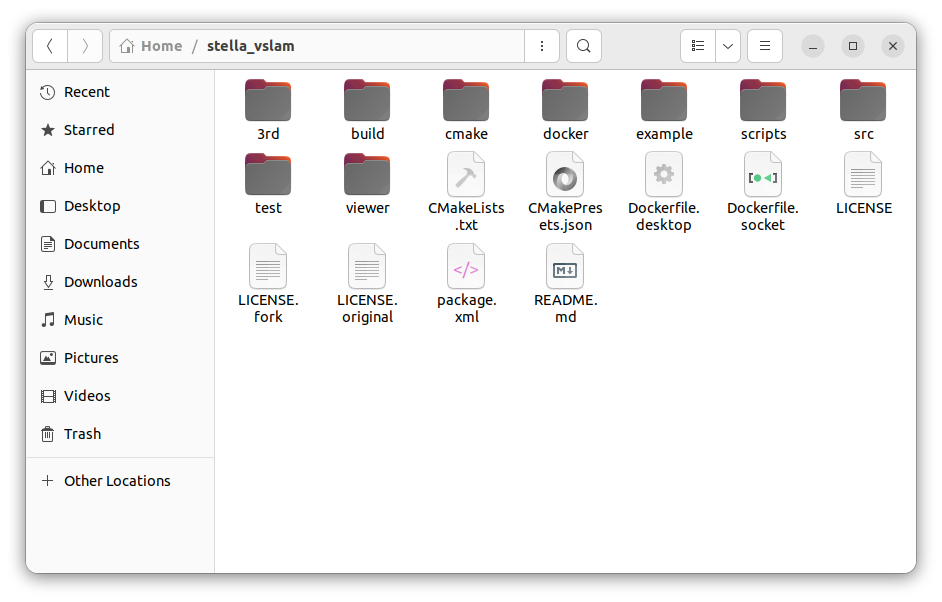Screen dimensions: 942x602
Task: Open the Dockerfile.desktop gear file
Action: [x=664, y=175]
